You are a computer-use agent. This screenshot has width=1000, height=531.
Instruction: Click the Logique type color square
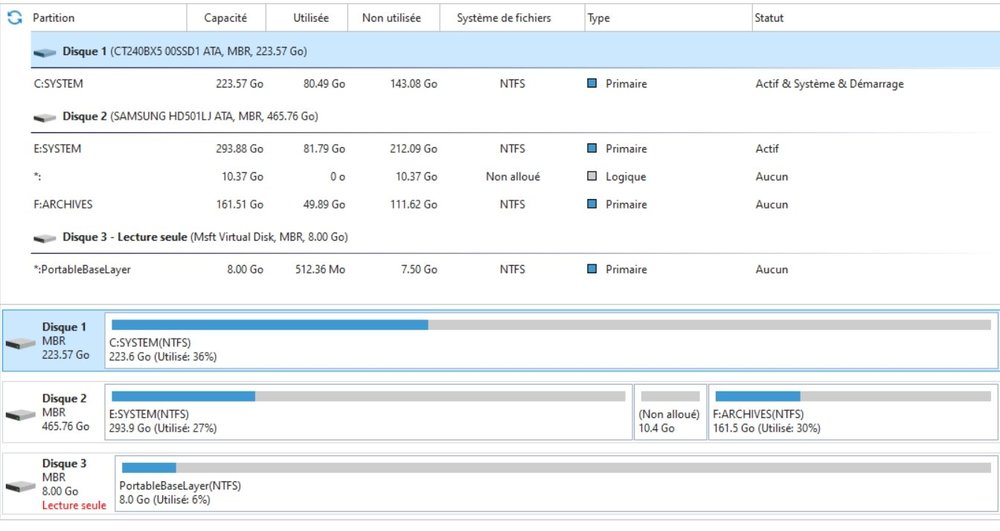592,177
